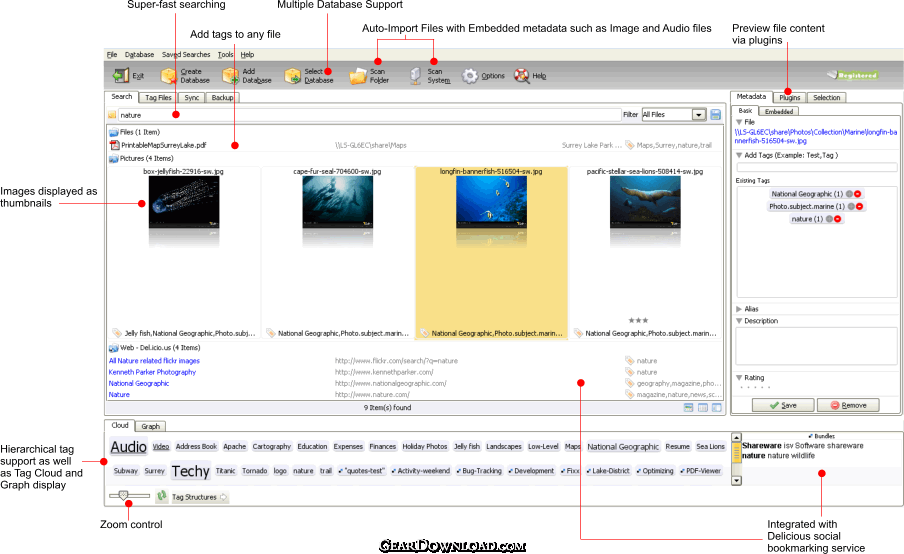
Task: Click the Registered badge in the toolbar
Action: point(852,75)
